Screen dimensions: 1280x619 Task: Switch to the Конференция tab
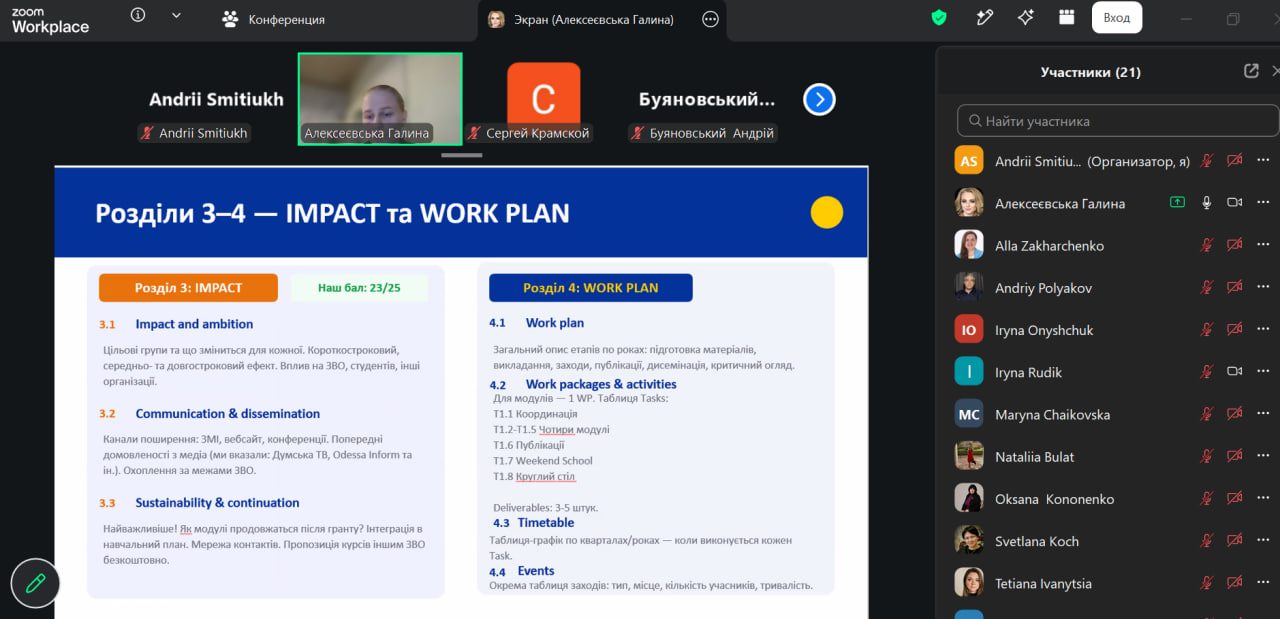(x=274, y=19)
